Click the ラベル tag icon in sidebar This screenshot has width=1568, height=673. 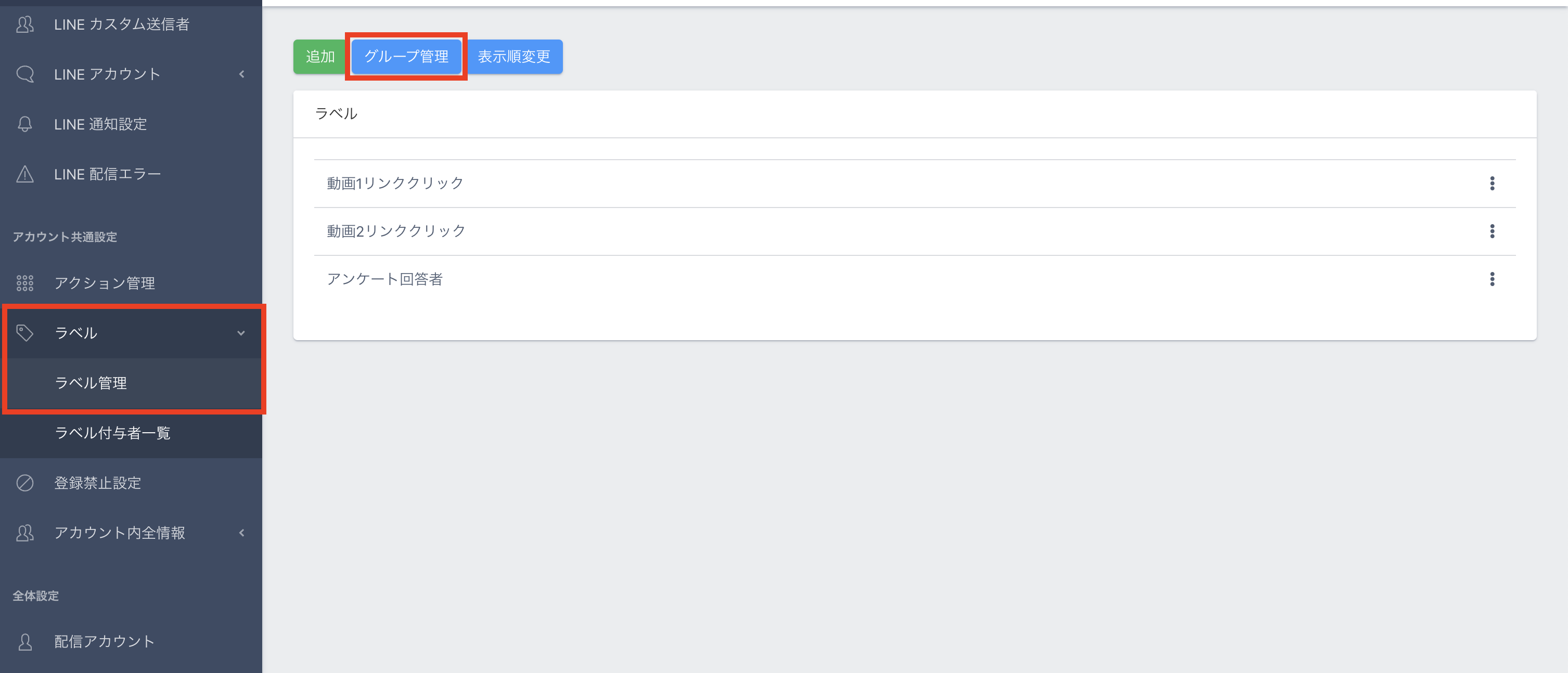[x=25, y=333]
